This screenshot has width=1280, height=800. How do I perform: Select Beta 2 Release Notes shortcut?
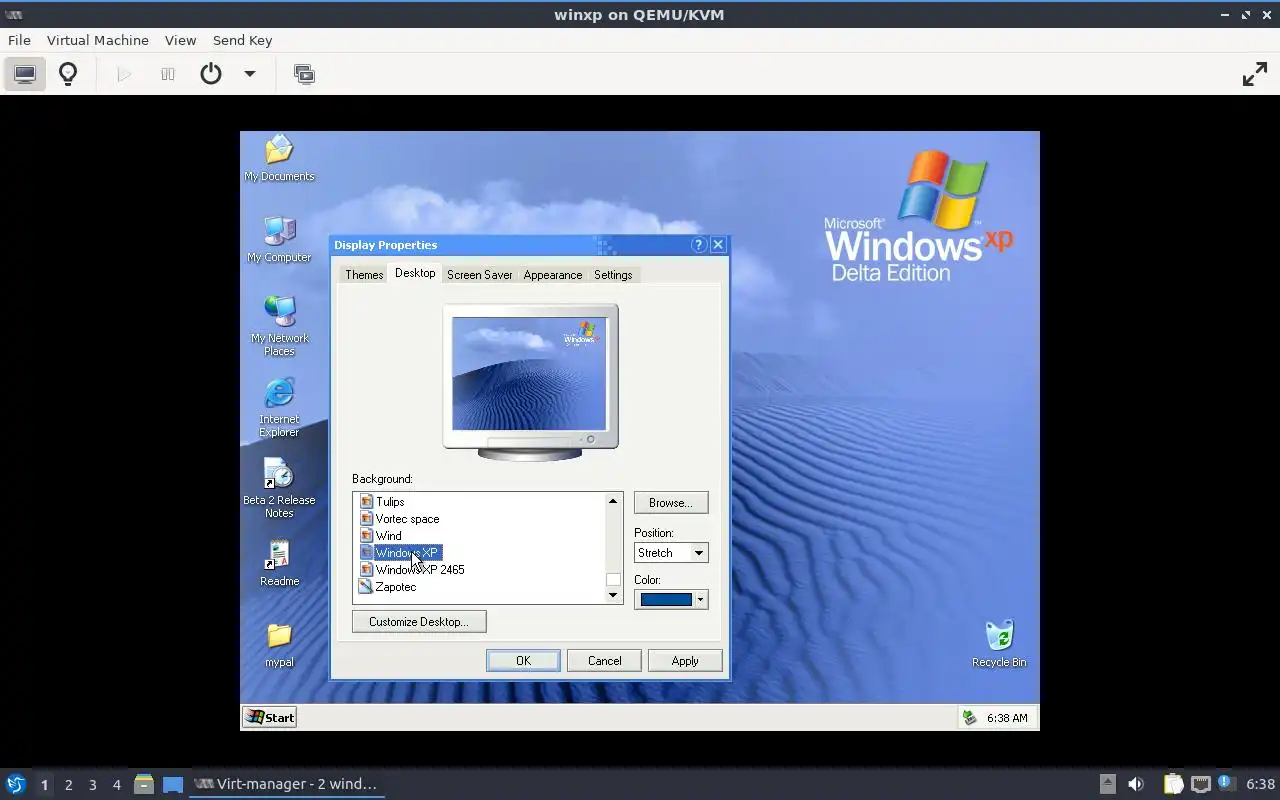pyautogui.click(x=279, y=488)
